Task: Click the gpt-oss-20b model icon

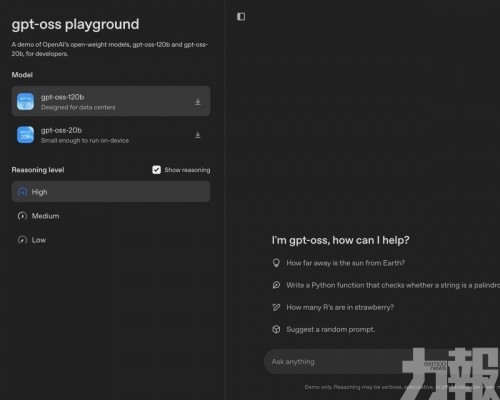Action: pyautogui.click(x=25, y=135)
